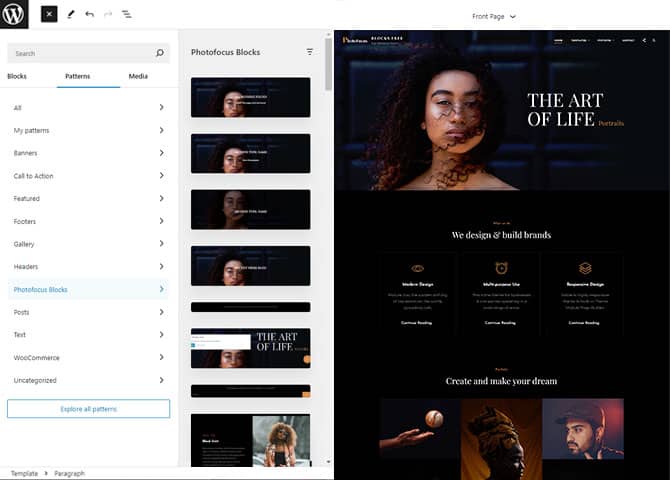Select the Gallery pattern category
This screenshot has height=480, width=670.
(88, 244)
